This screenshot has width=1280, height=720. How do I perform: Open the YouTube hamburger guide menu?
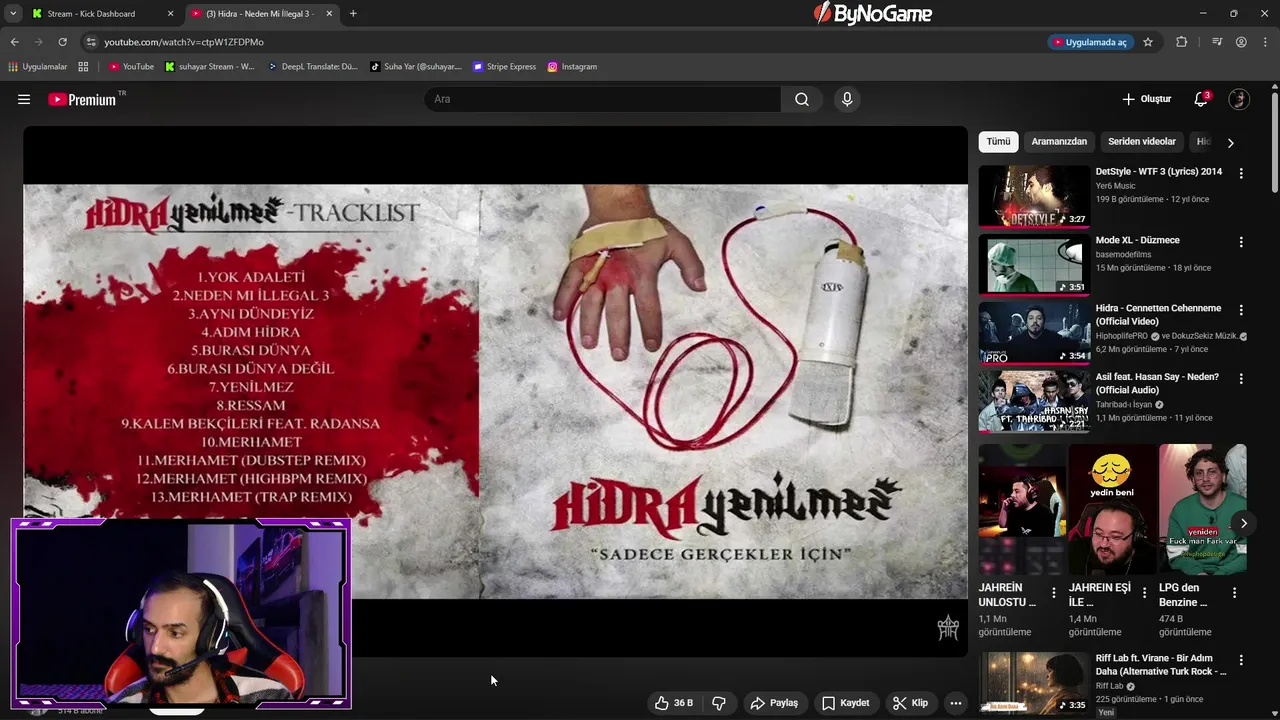pos(24,99)
